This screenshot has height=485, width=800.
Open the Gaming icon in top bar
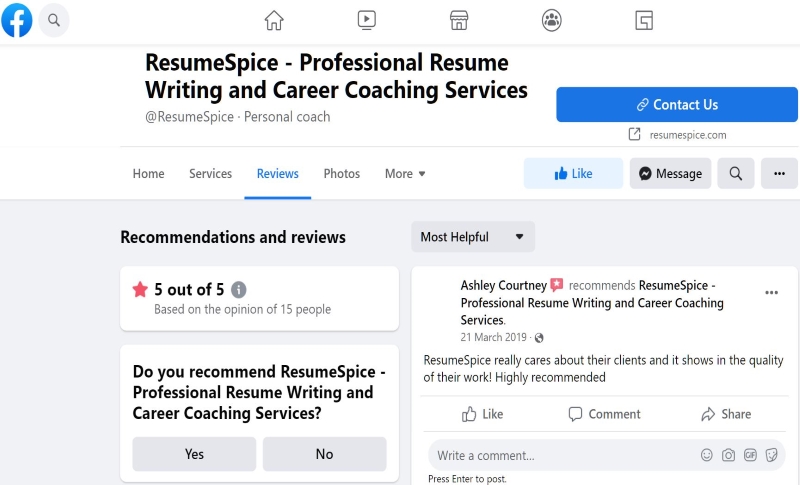coord(644,20)
